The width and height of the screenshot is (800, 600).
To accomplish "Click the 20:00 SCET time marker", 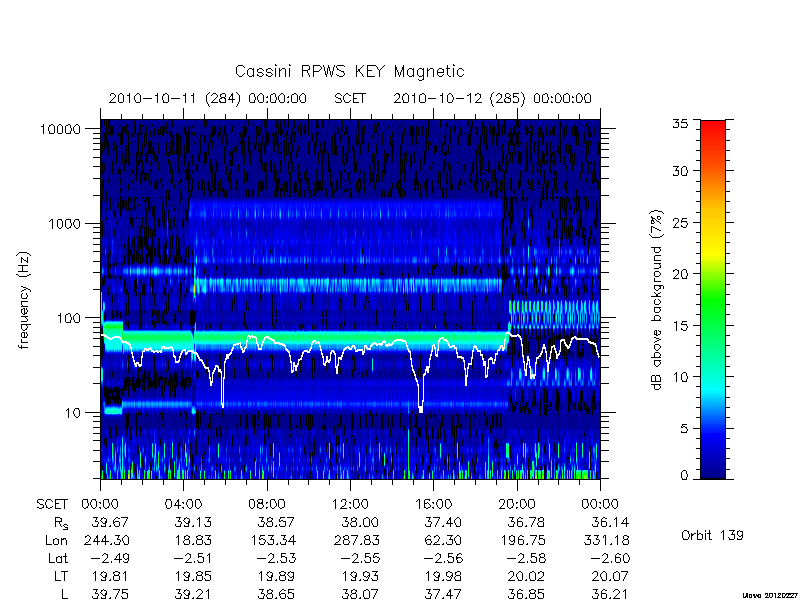I will click(x=517, y=505).
